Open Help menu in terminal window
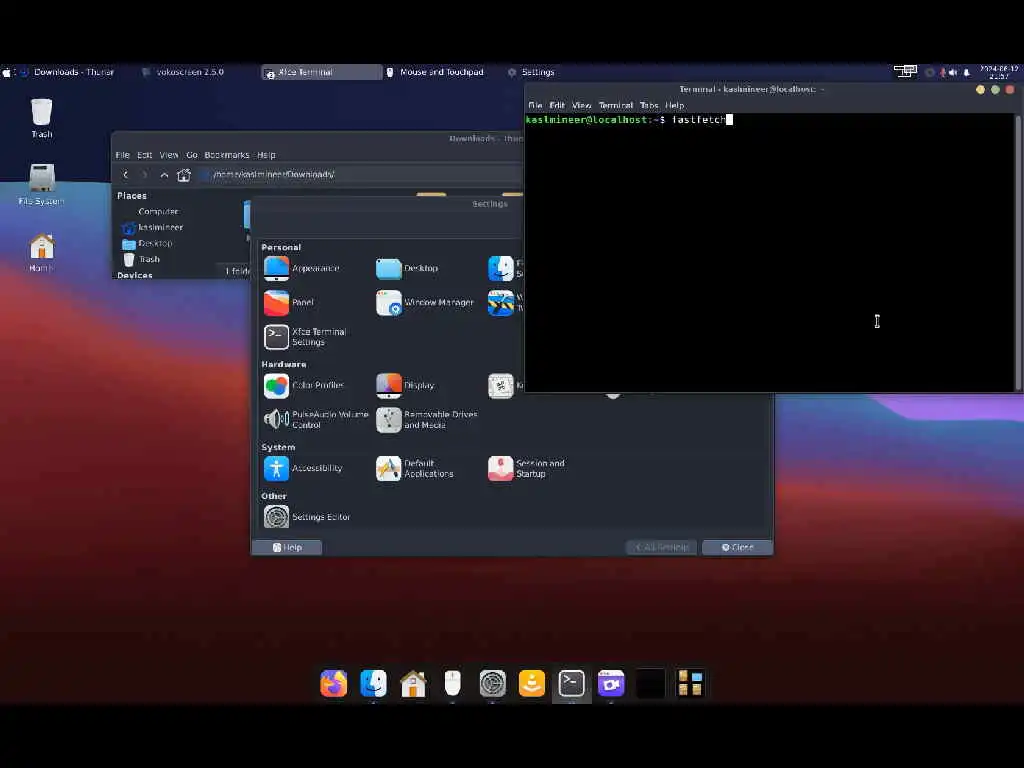The height and width of the screenshot is (768, 1024). (675, 106)
